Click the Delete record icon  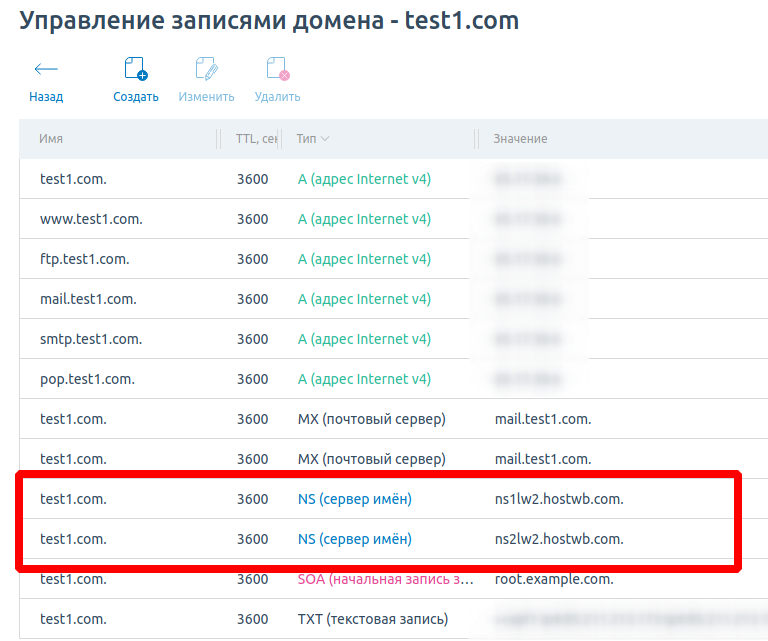tap(277, 69)
